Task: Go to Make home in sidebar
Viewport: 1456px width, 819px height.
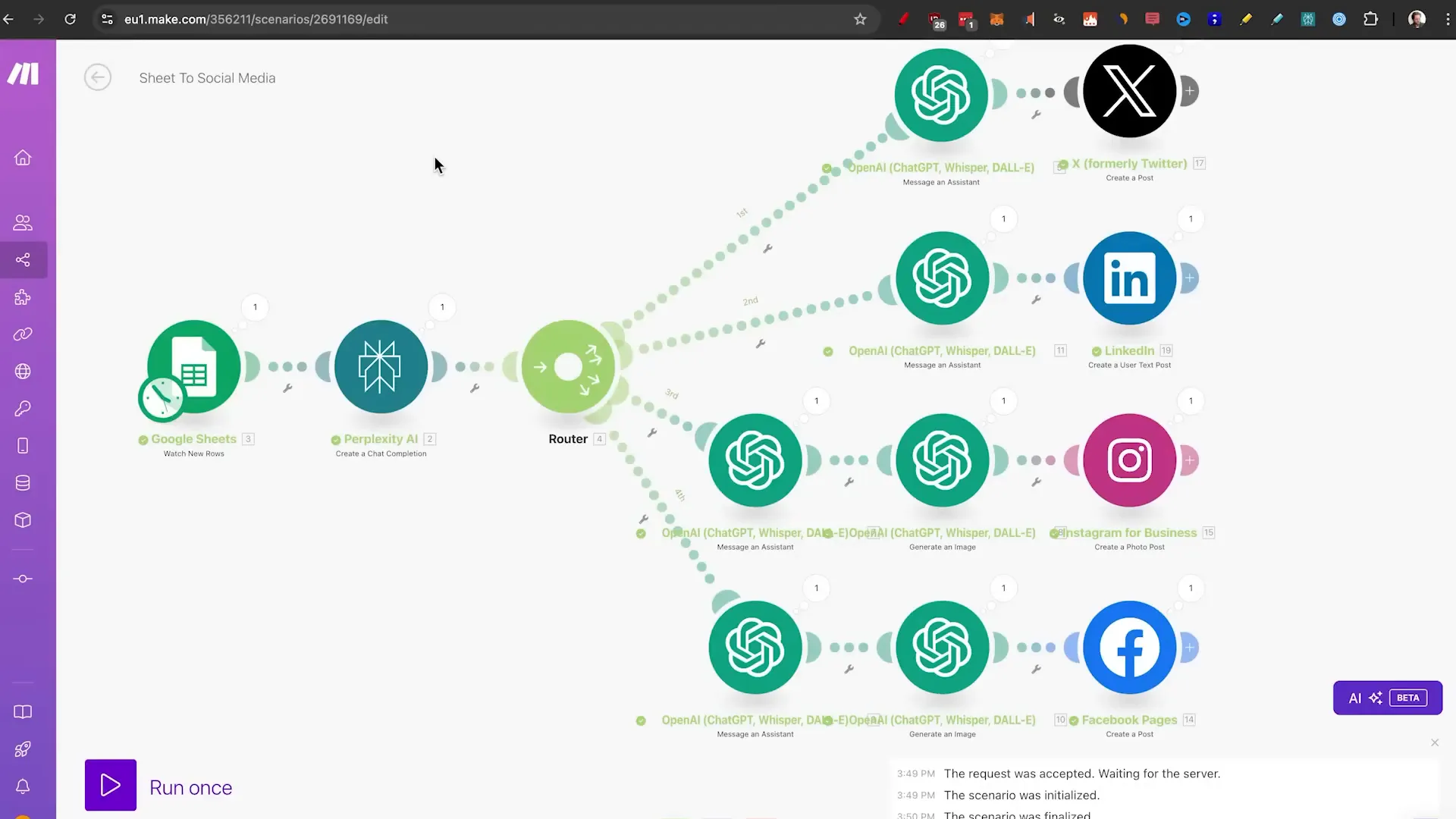Action: 23,158
